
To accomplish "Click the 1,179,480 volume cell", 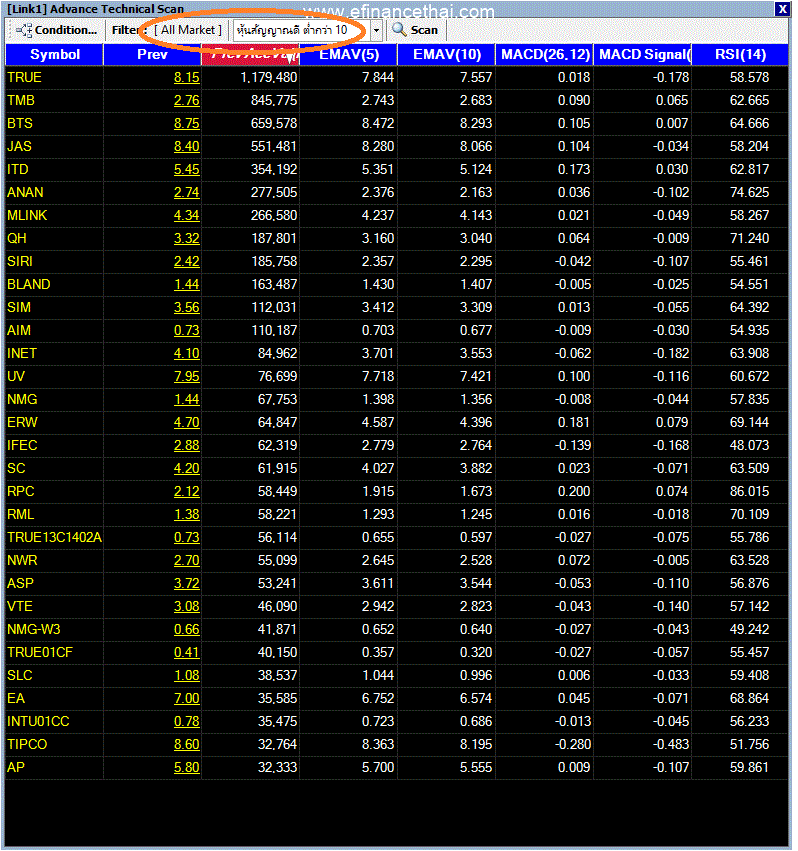I will click(269, 78).
